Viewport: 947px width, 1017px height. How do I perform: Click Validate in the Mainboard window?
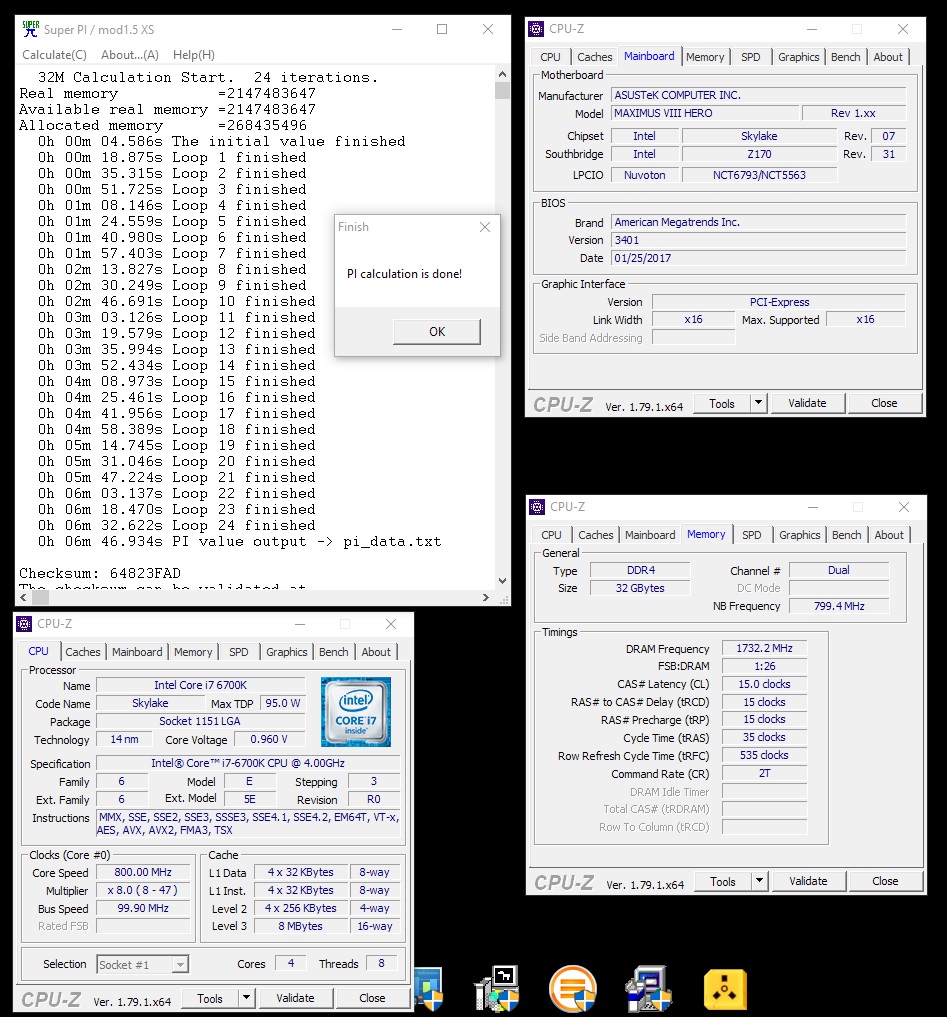coord(807,403)
